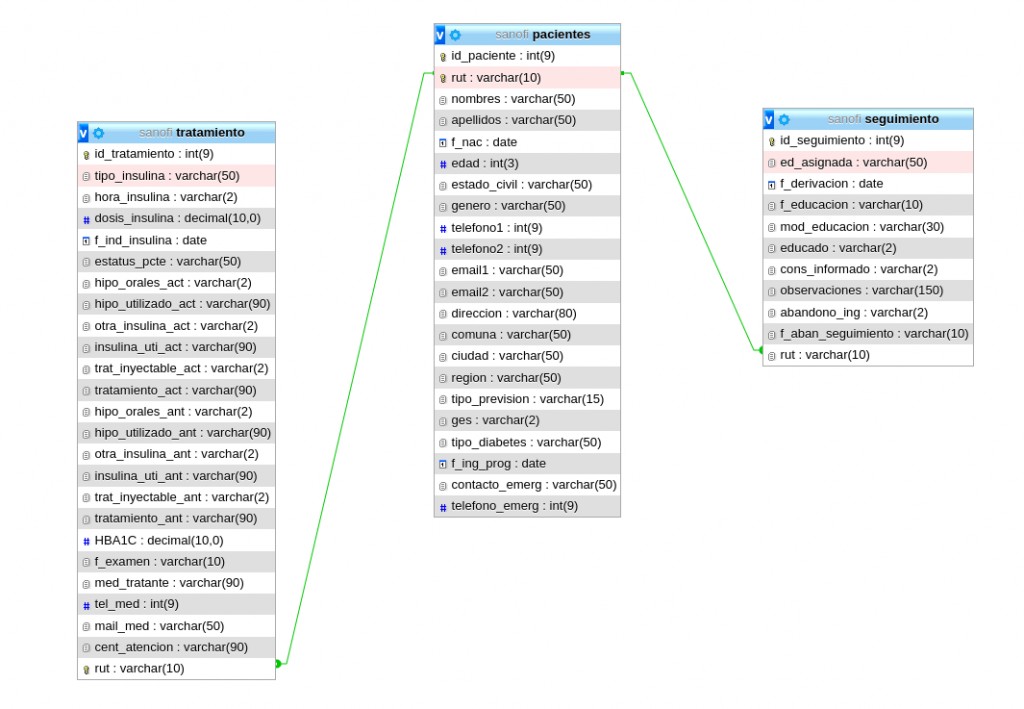Select the pacientes table title bar
The height and width of the screenshot is (709, 1024).
(543, 35)
